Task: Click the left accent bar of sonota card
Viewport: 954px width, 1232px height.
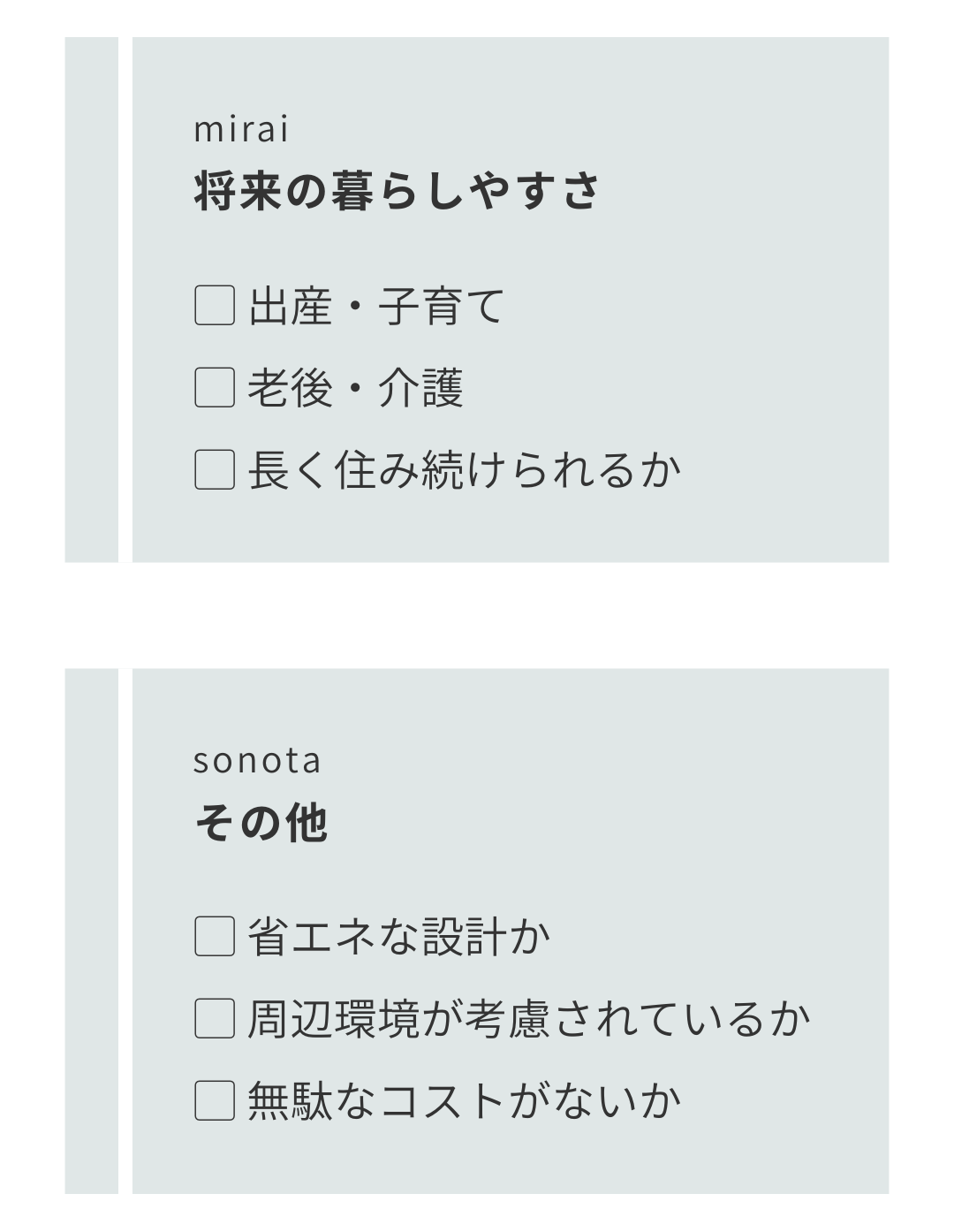Action: (91, 931)
